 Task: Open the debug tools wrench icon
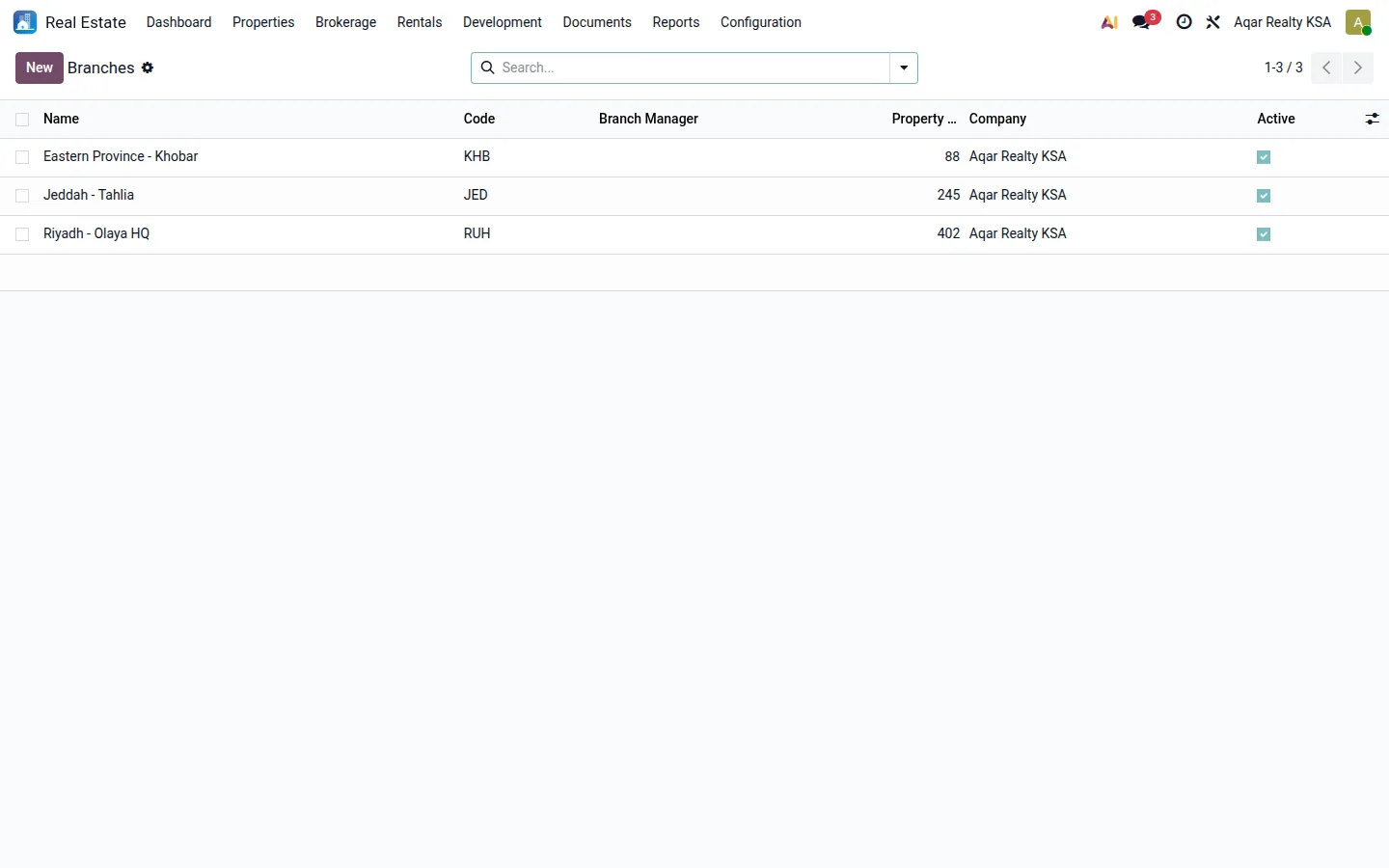point(1213,22)
